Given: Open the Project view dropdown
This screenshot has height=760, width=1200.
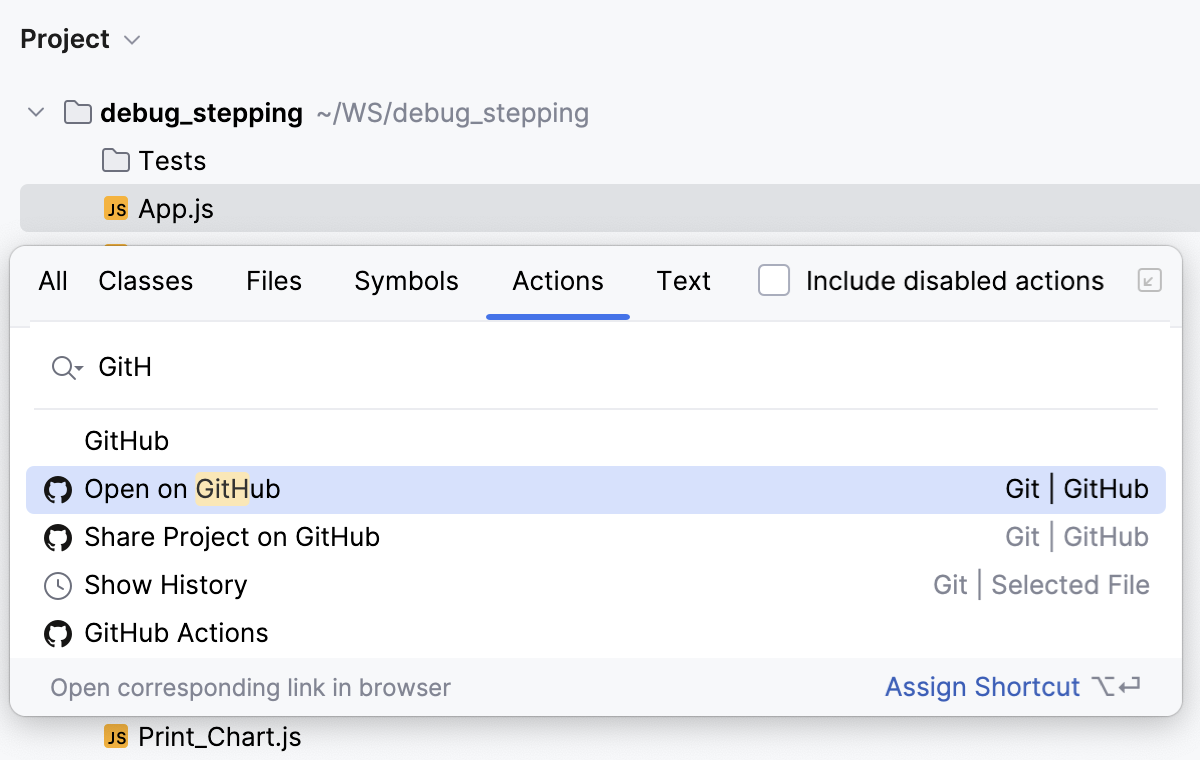Looking at the screenshot, I should pyautogui.click(x=131, y=40).
